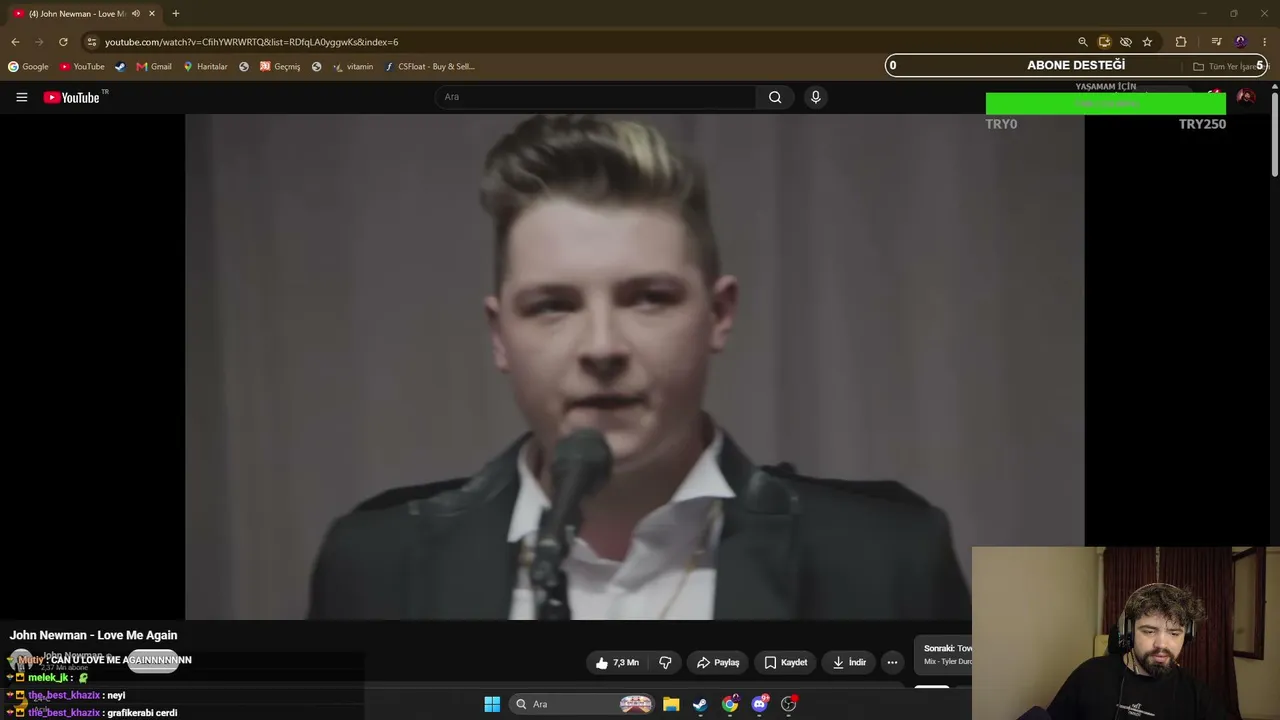The image size is (1280, 720).
Task: Open OBS Studio from the taskbar
Action: (x=788, y=704)
